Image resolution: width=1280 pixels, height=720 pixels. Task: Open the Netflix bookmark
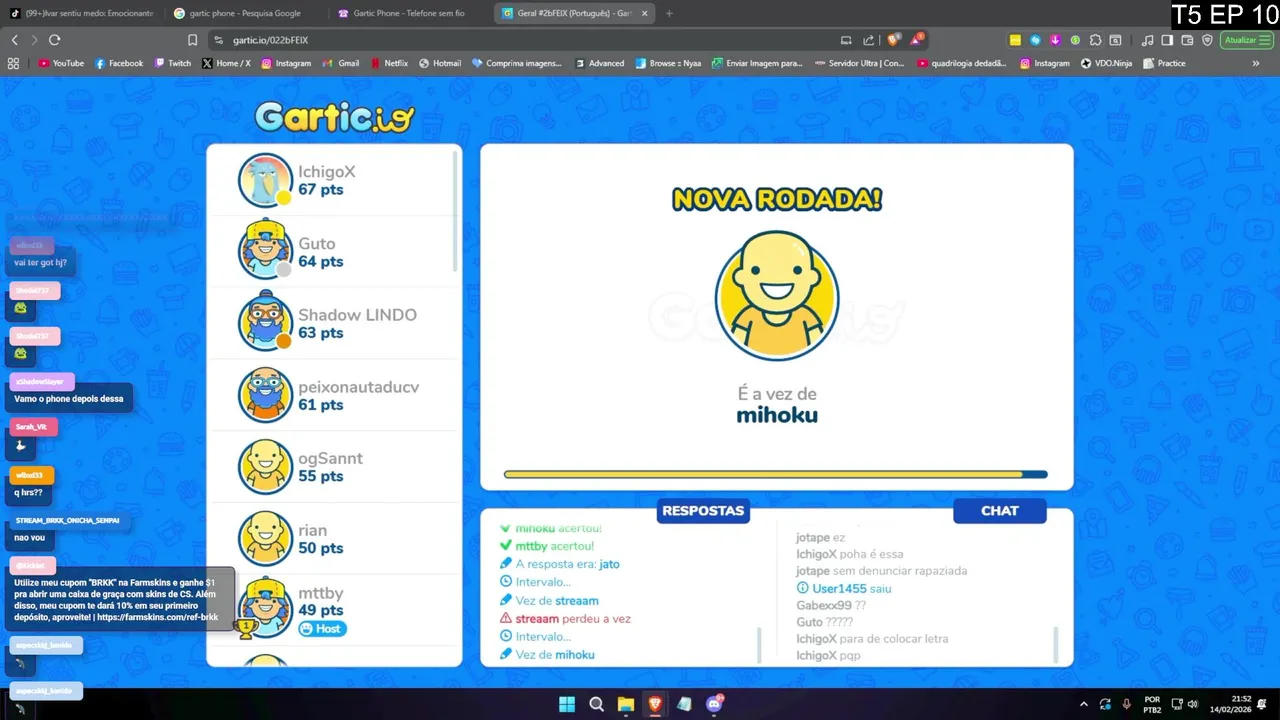coord(389,63)
